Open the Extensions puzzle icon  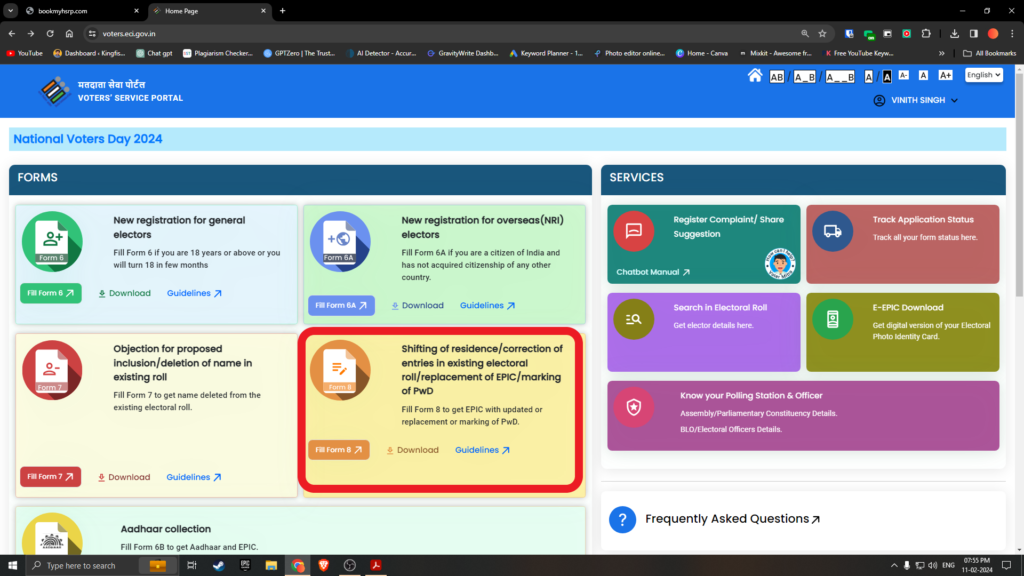point(926,33)
